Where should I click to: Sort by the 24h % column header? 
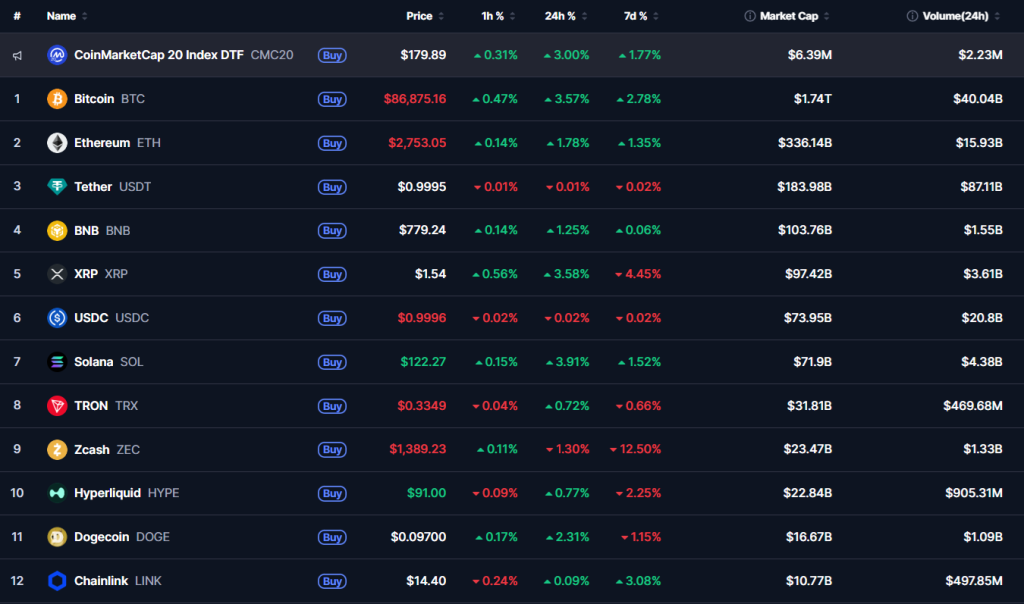(x=566, y=16)
